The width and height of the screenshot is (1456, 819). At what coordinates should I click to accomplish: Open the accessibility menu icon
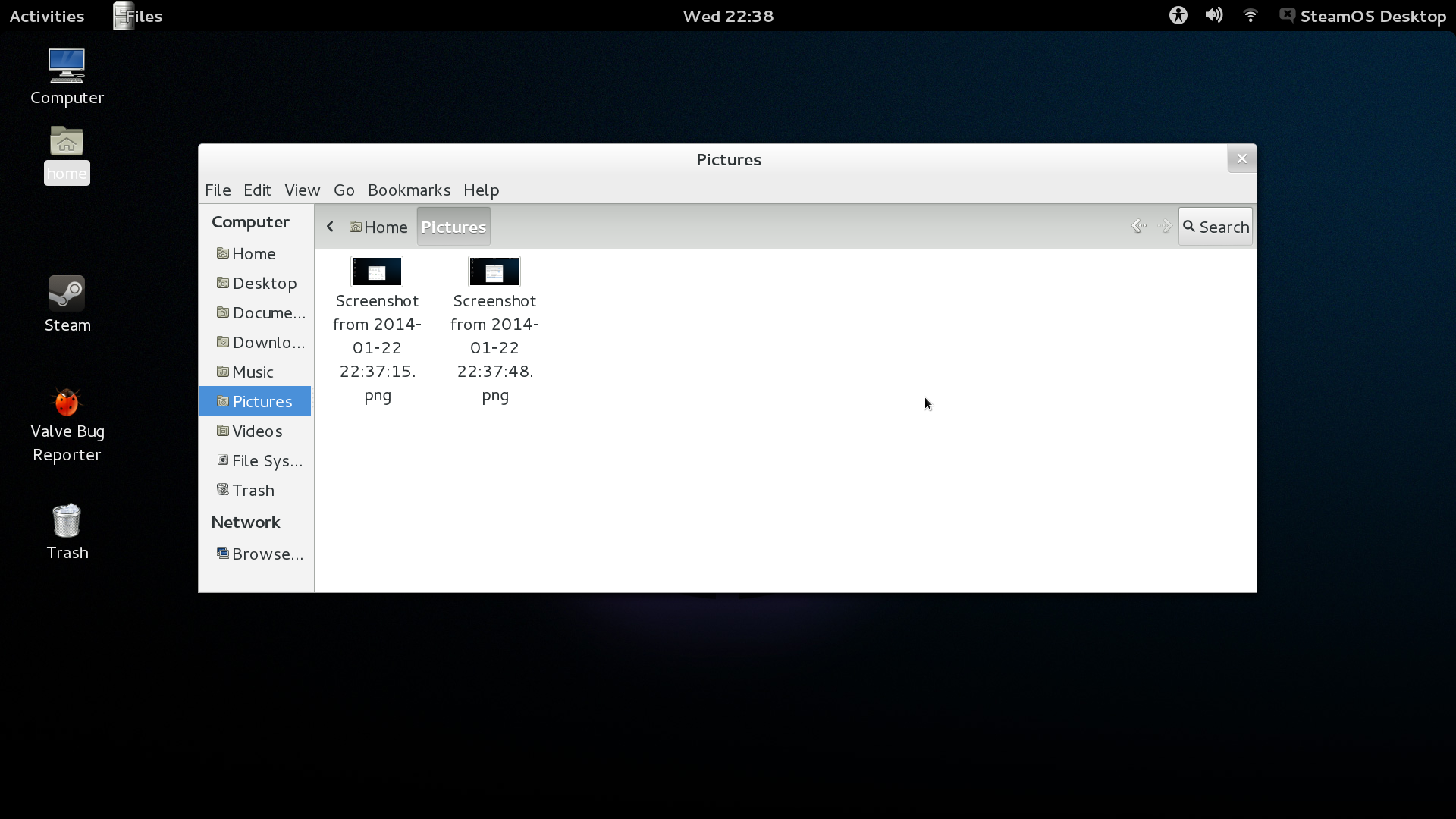(1178, 15)
